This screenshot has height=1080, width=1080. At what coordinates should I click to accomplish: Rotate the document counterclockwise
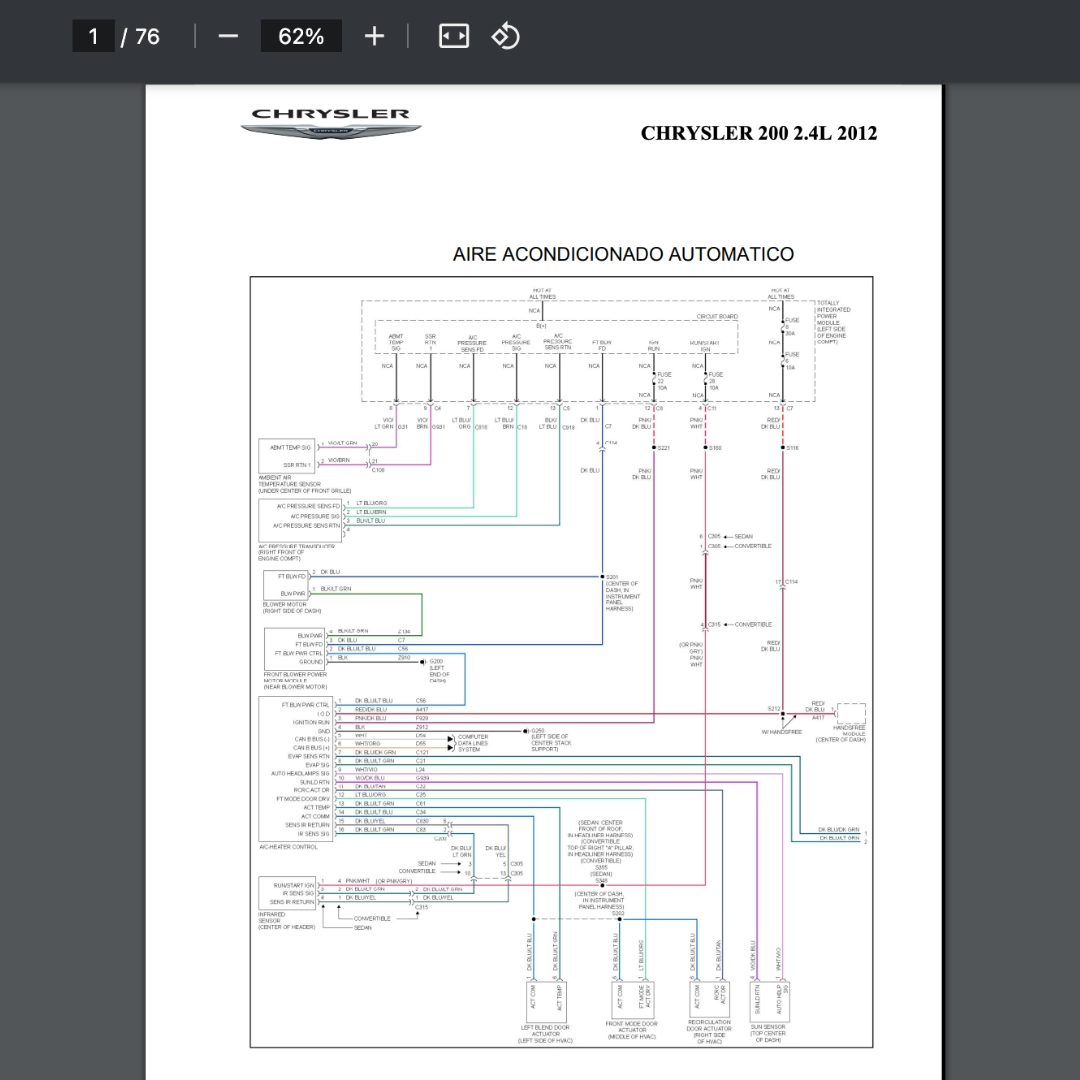pyautogui.click(x=506, y=36)
